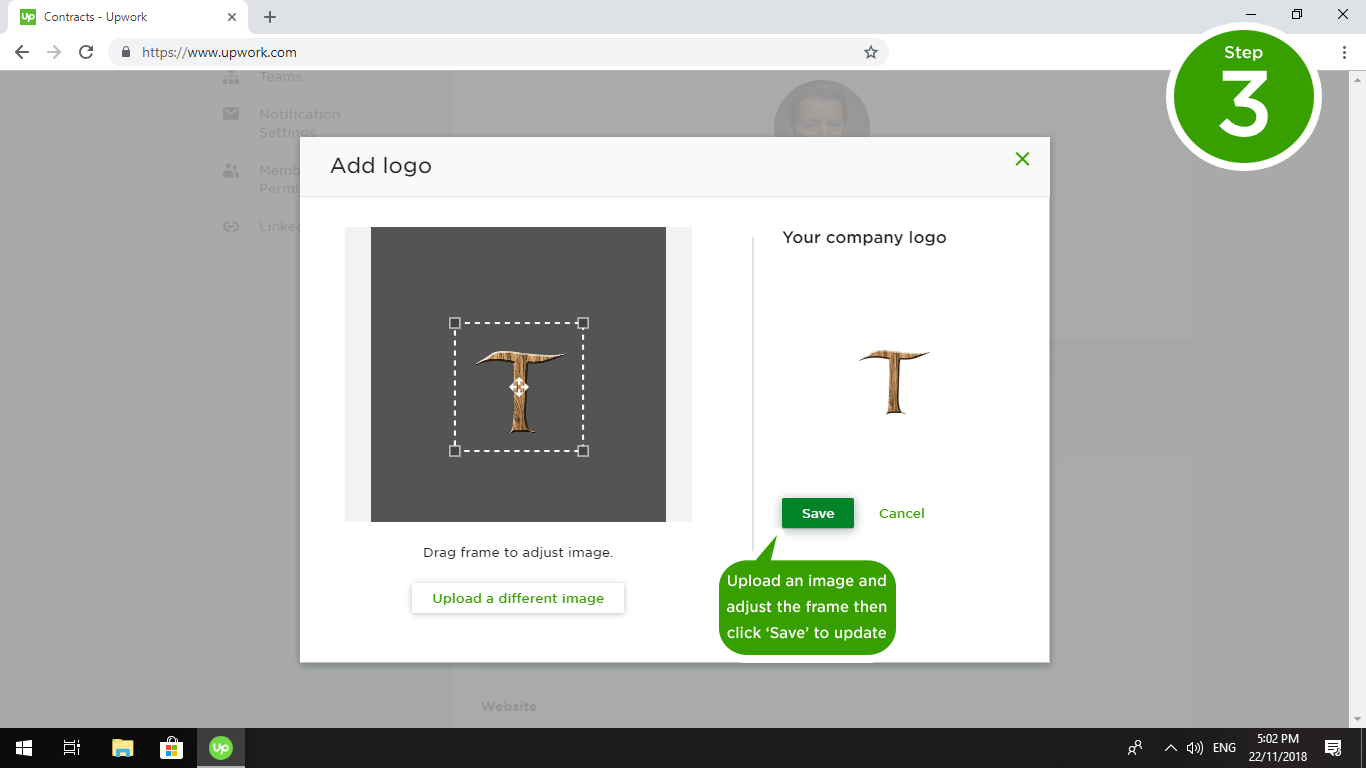The image size is (1366, 768).
Task: Open a new browser tab
Action: pyautogui.click(x=270, y=17)
